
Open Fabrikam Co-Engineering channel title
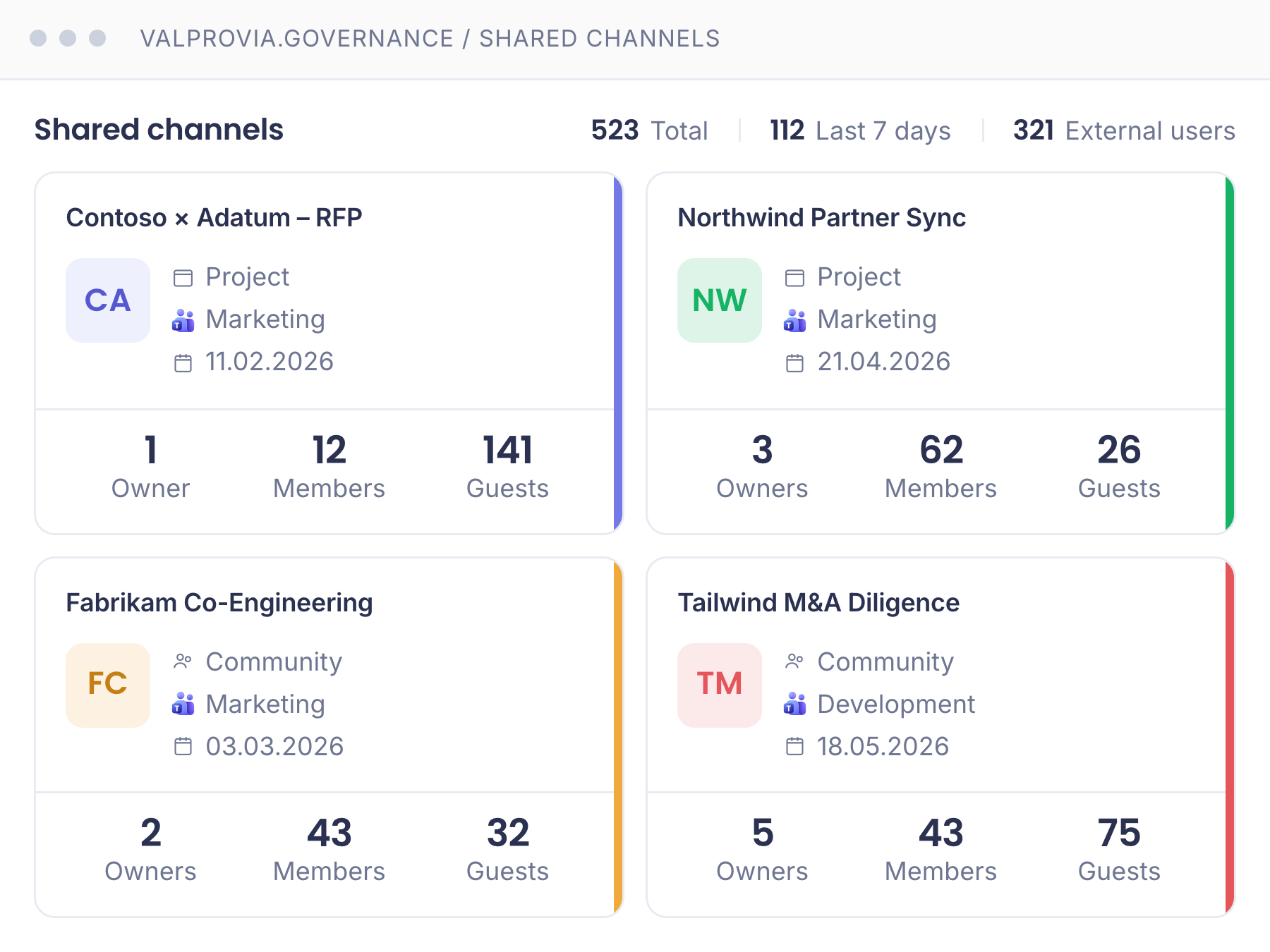[219, 603]
